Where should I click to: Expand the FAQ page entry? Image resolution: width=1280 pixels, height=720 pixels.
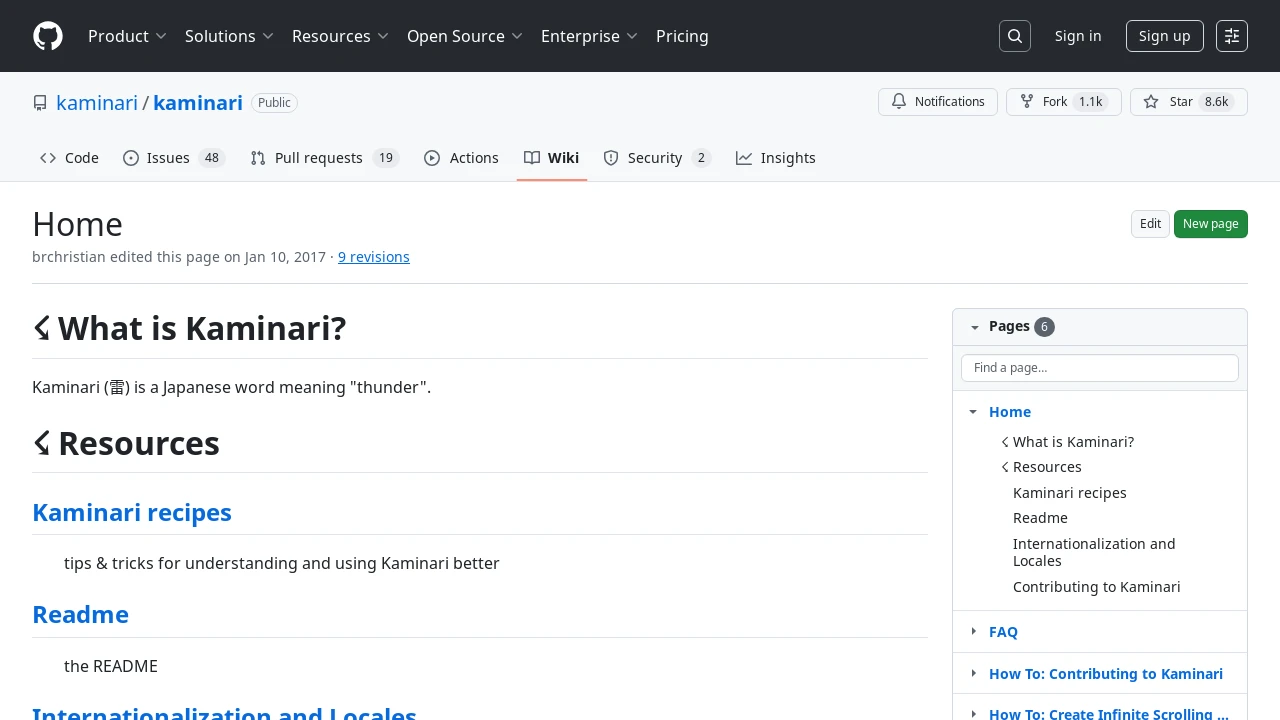pyautogui.click(x=973, y=631)
